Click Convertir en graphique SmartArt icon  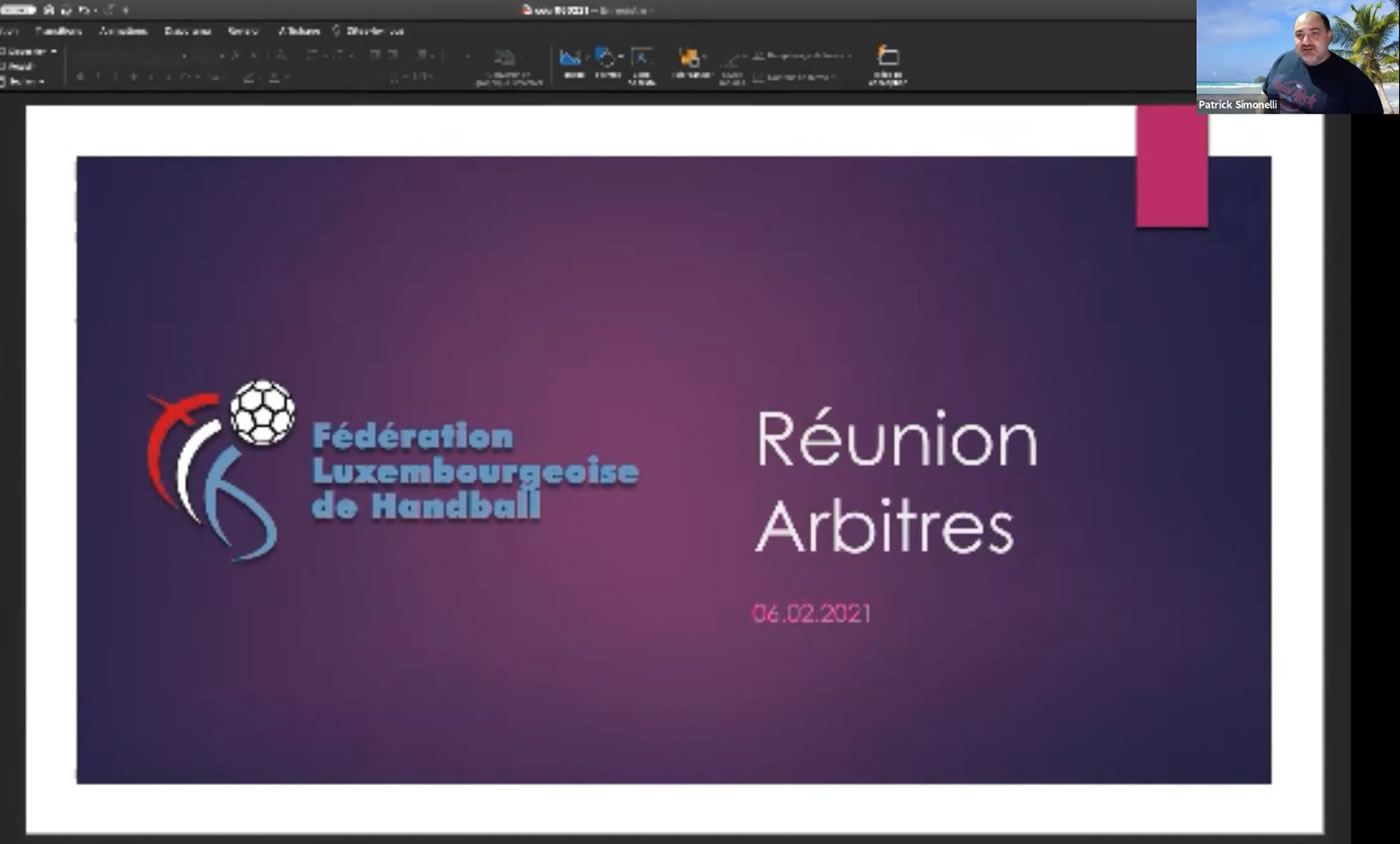click(506, 64)
